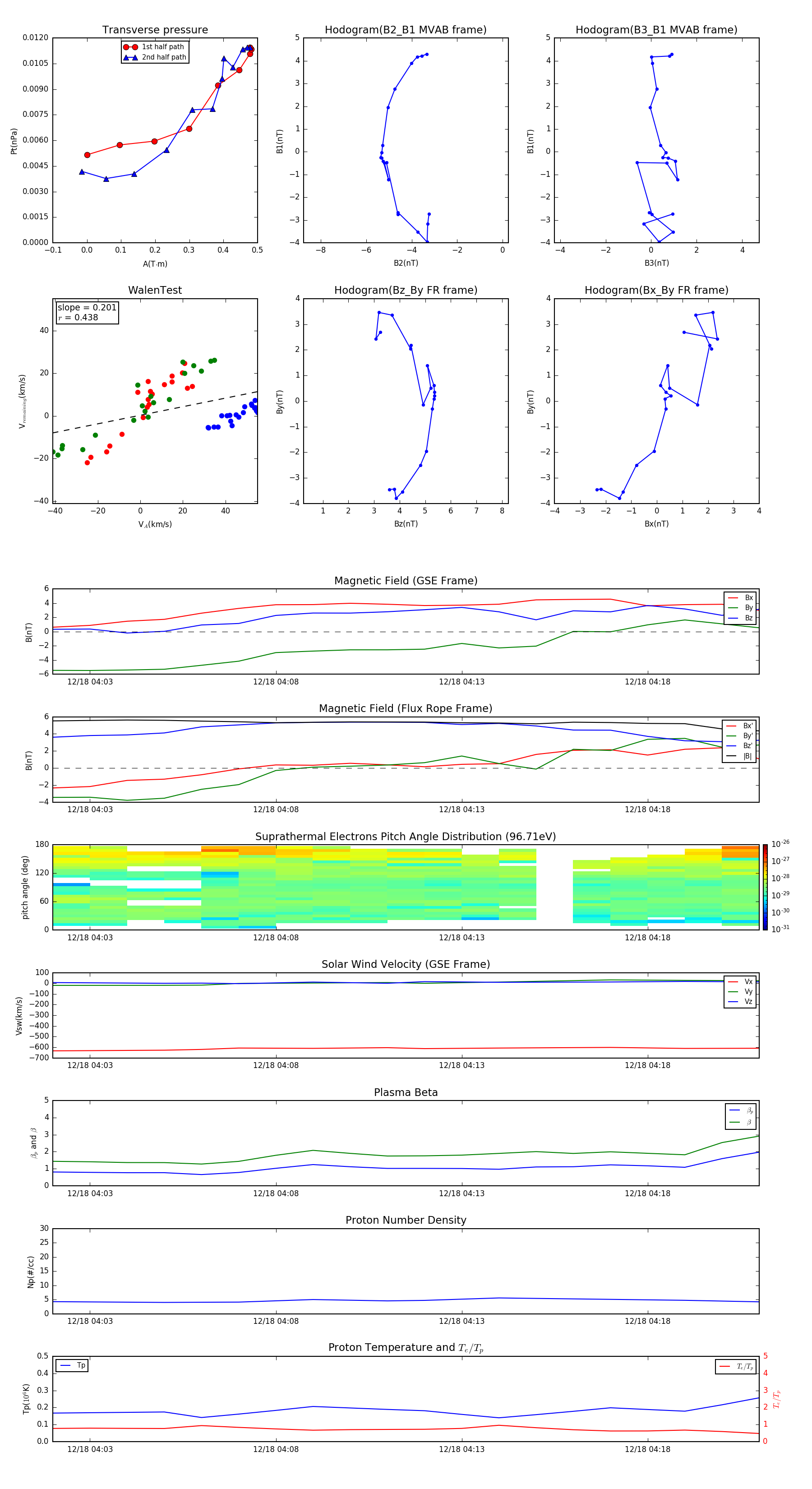This screenshot has width=812, height=1489.
Task: Click the Bz' legend entry in Flux Rope panel
Action: 739,746
